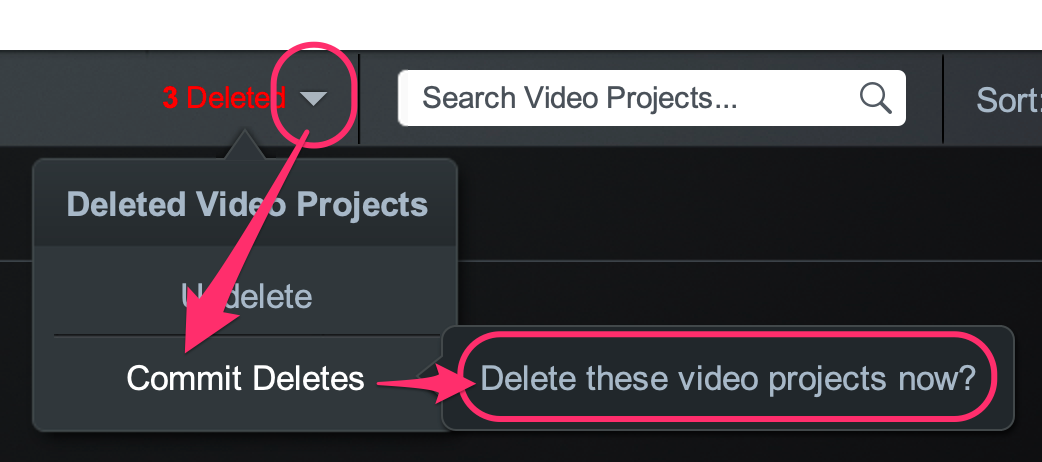The width and height of the screenshot is (1042, 462).
Task: Place cursor in the video projects search box
Action: [x=630, y=98]
